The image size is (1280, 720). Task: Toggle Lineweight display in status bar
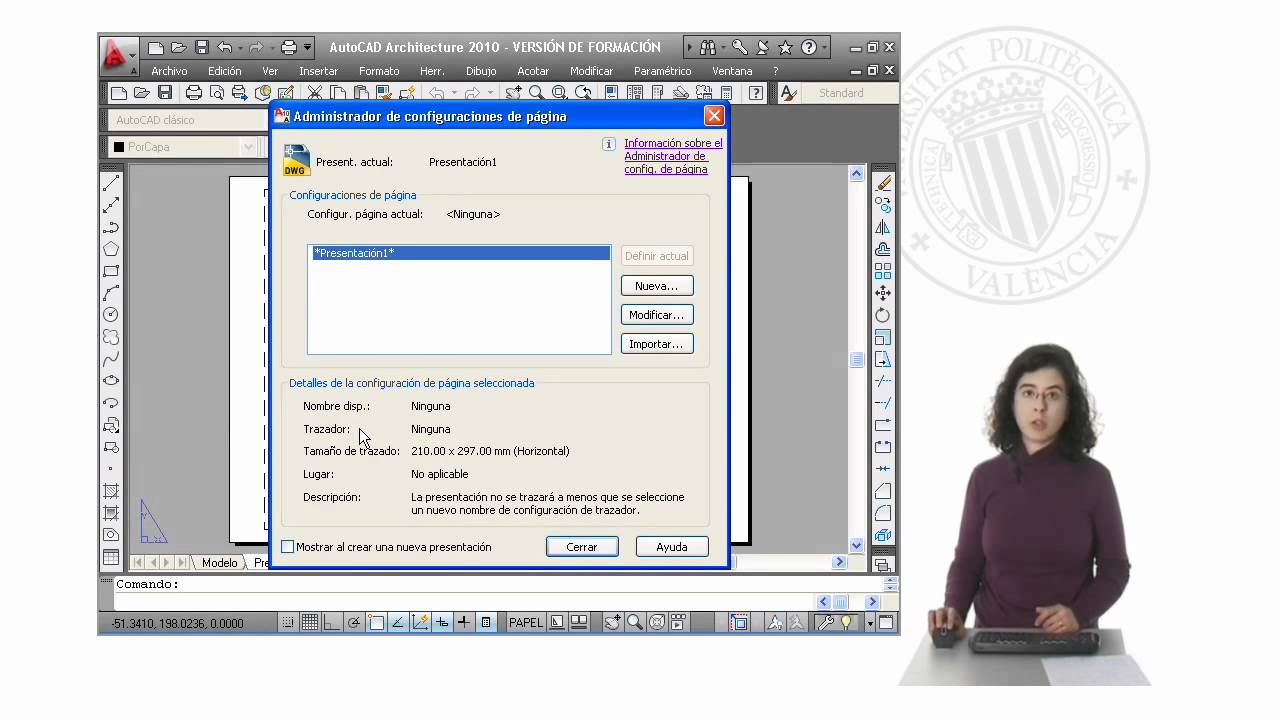(x=464, y=622)
